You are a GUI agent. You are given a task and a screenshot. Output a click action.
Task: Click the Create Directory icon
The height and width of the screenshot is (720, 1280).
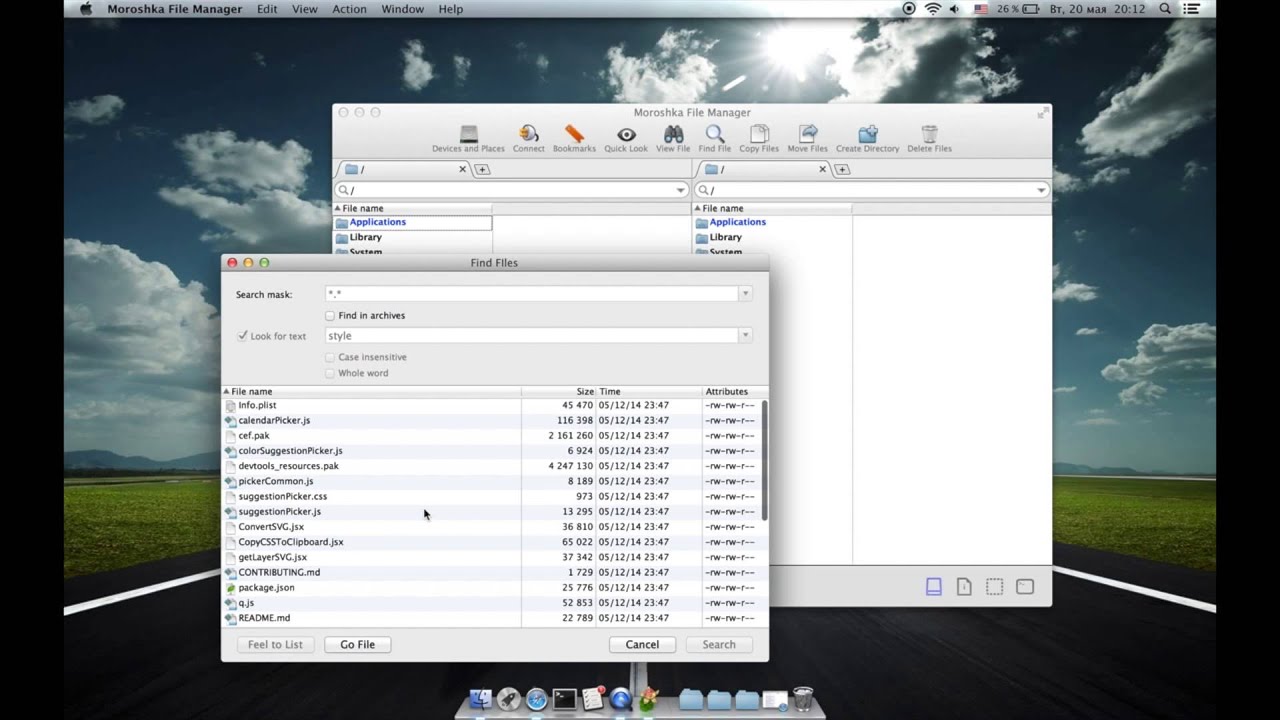click(x=867, y=134)
